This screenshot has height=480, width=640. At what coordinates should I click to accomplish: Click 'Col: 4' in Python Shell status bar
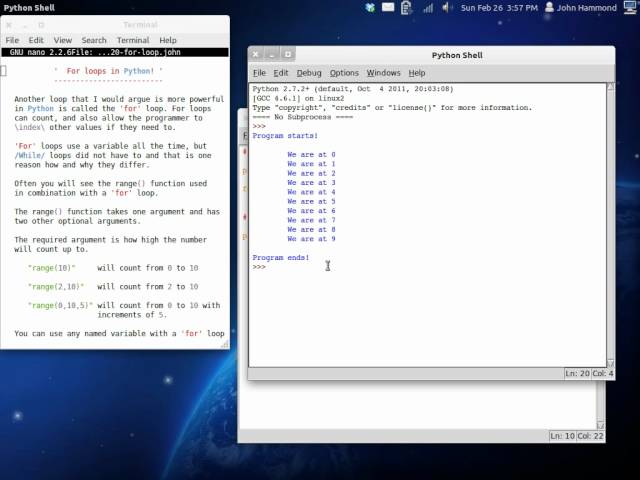pos(602,373)
